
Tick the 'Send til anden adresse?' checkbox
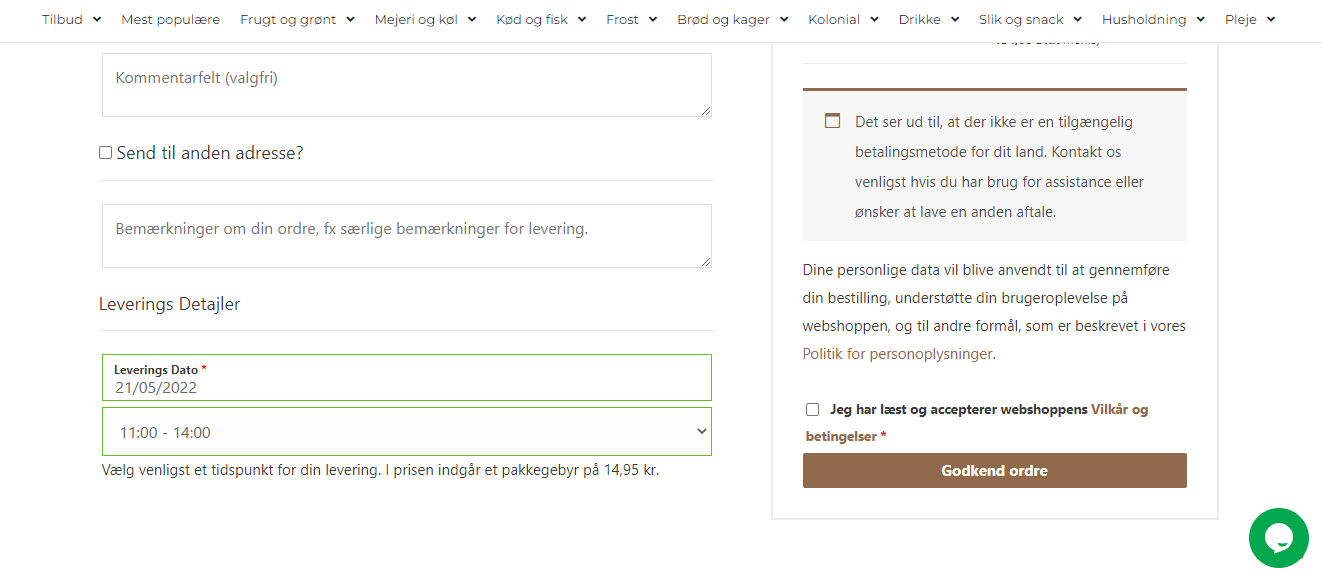coord(105,153)
